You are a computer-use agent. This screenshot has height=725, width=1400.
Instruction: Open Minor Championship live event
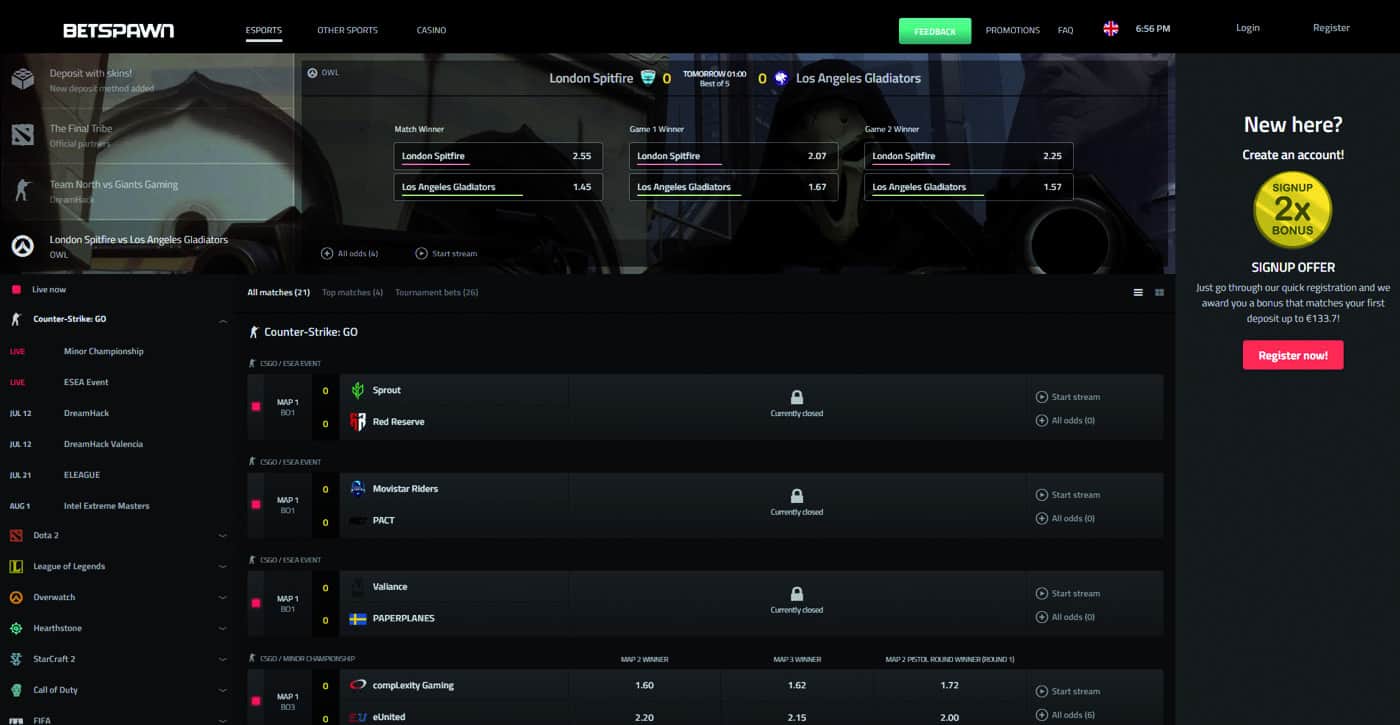(103, 352)
